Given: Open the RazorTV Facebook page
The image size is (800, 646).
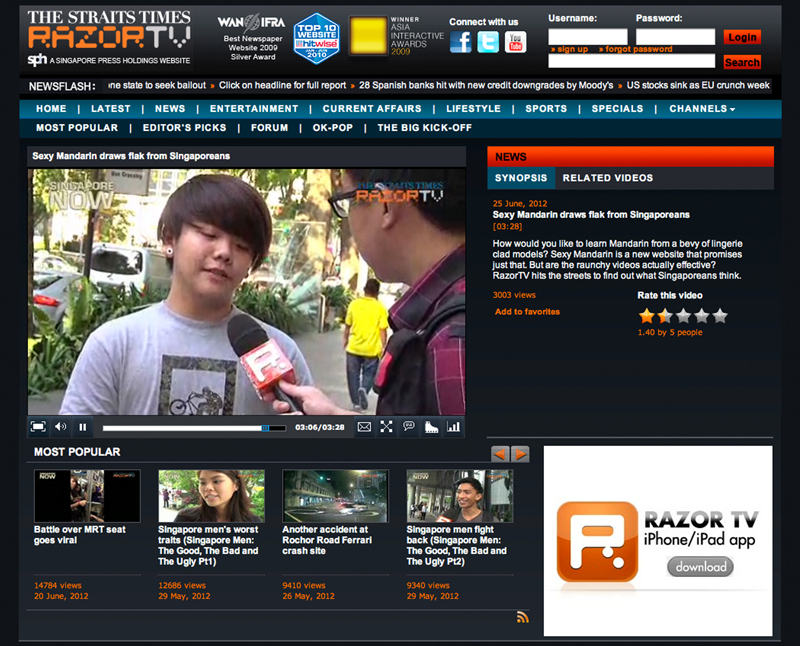Looking at the screenshot, I should (x=460, y=42).
